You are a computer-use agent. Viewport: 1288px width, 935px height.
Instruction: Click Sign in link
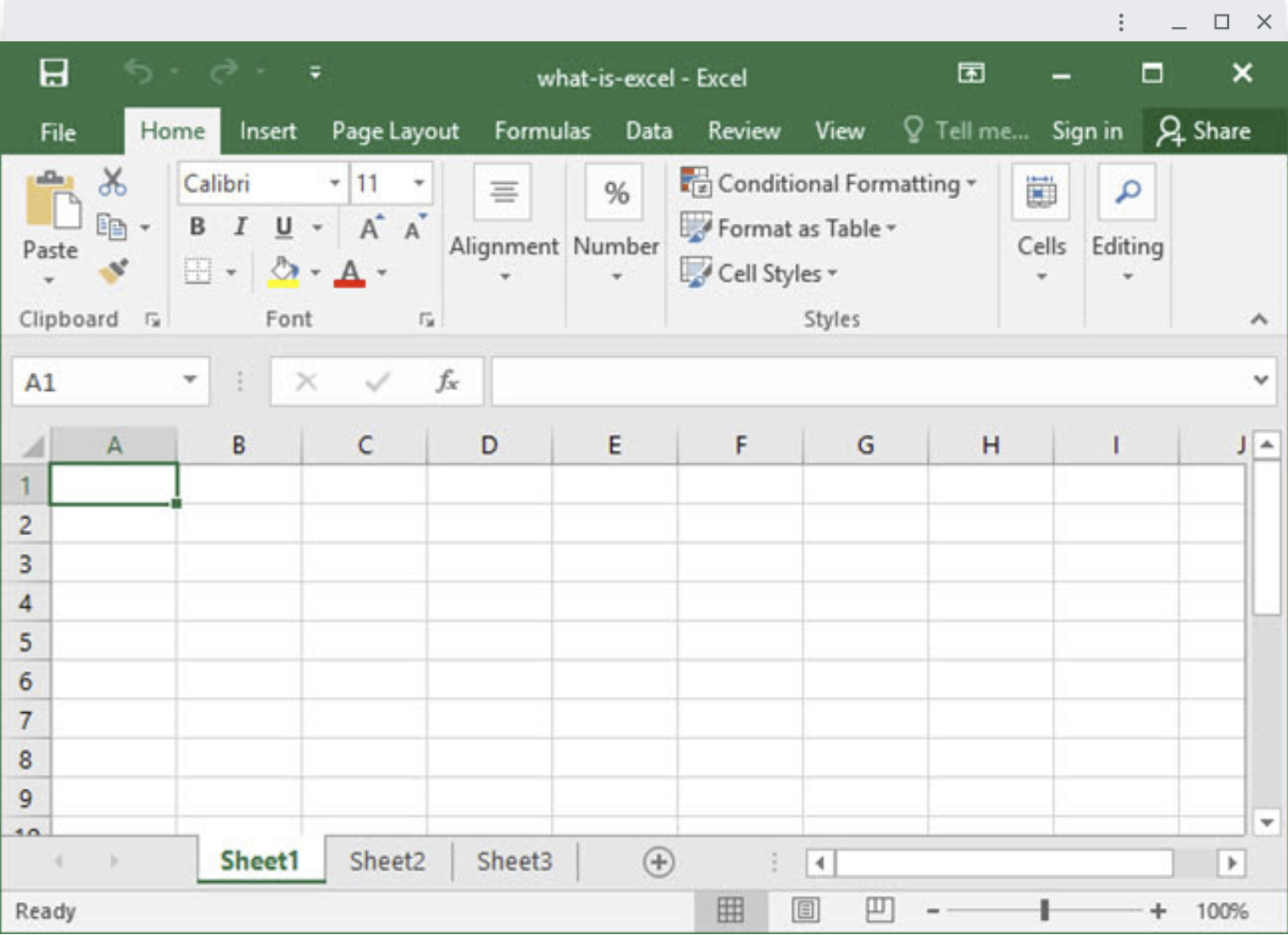(x=1087, y=132)
